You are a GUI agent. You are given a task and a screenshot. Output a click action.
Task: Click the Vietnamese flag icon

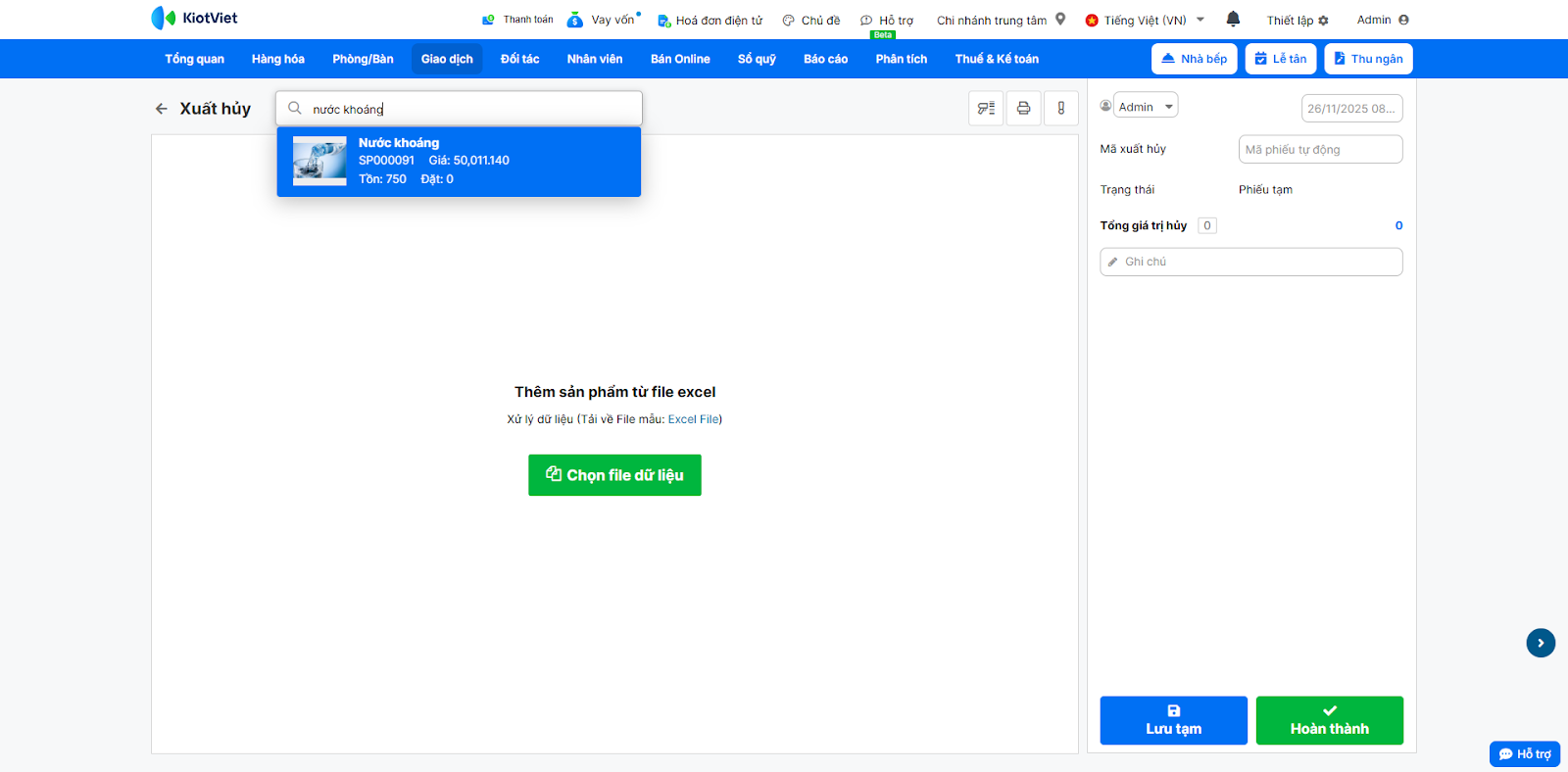1092,20
